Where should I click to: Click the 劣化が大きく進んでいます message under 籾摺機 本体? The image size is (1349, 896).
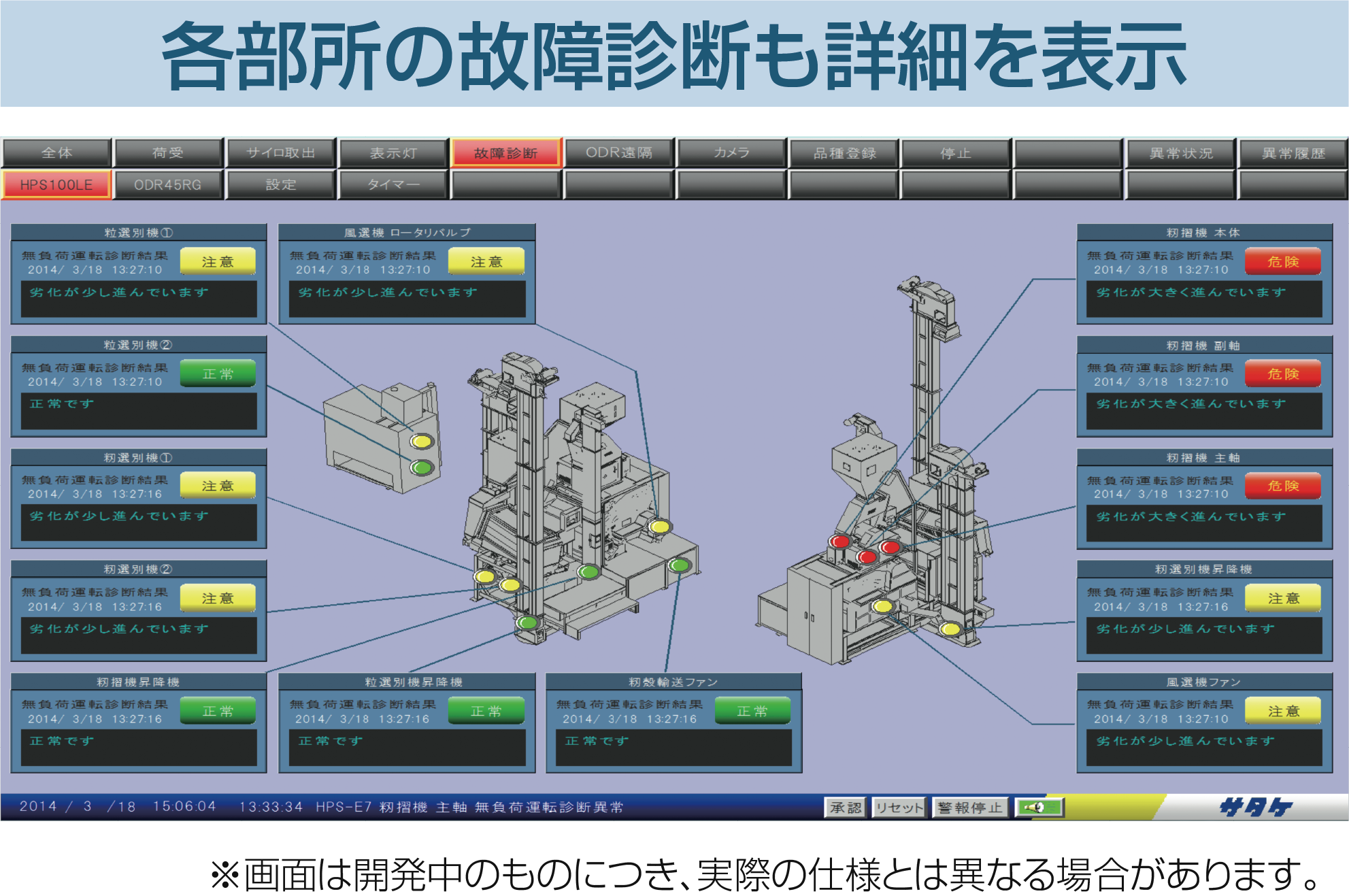coord(1191,292)
